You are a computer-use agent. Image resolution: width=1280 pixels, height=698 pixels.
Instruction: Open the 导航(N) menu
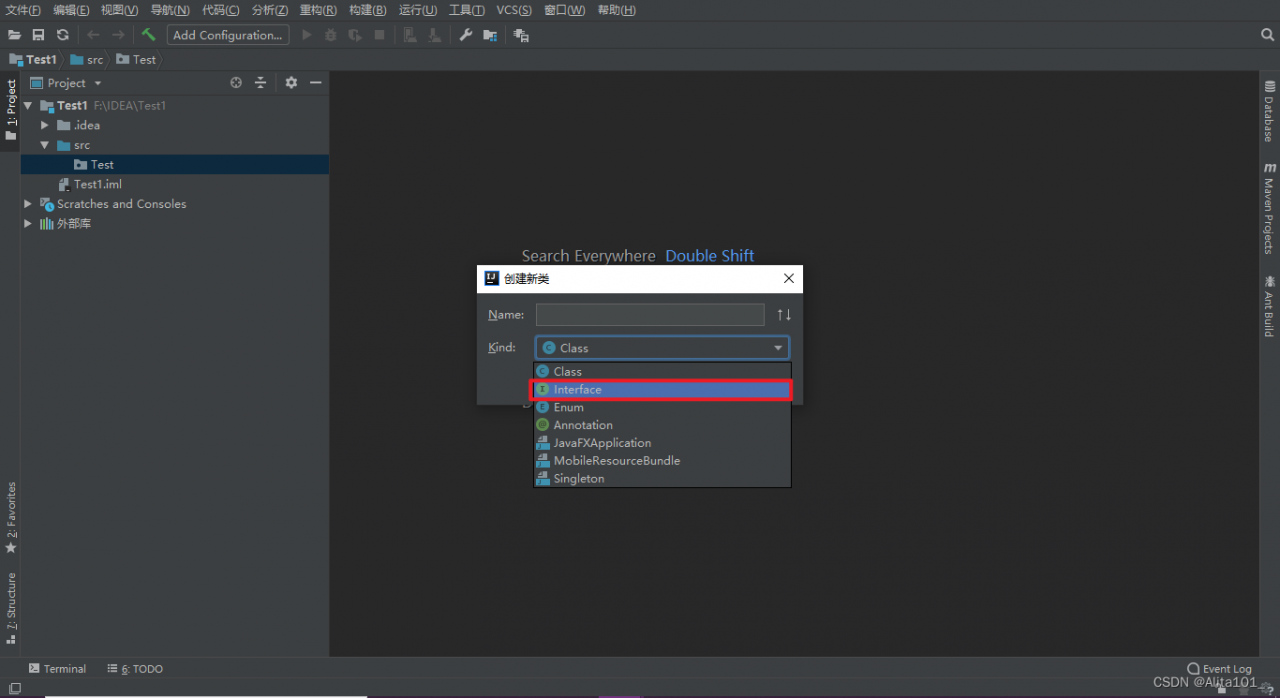coord(170,10)
